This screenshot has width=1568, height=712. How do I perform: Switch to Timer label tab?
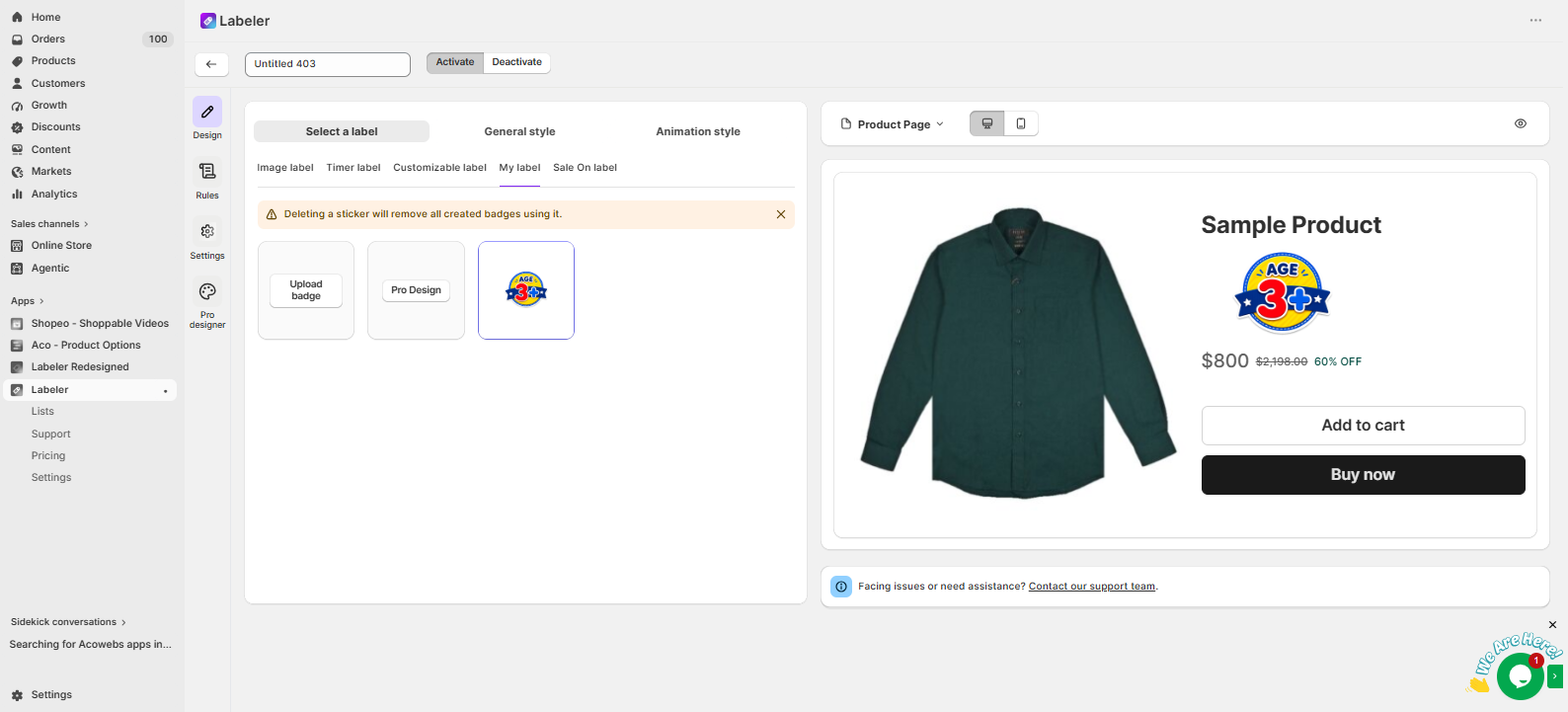[353, 168]
